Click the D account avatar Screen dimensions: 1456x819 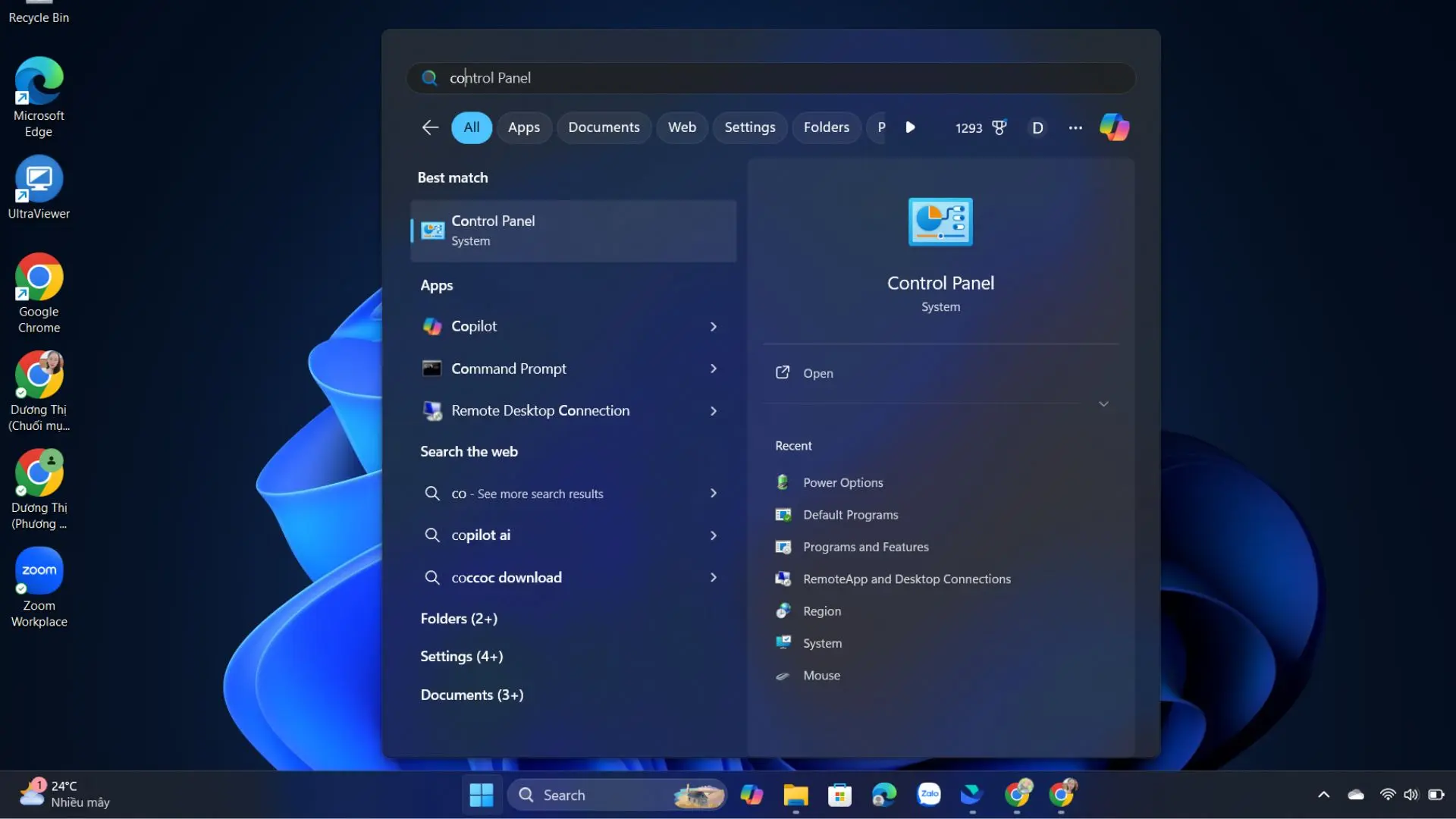pyautogui.click(x=1037, y=127)
